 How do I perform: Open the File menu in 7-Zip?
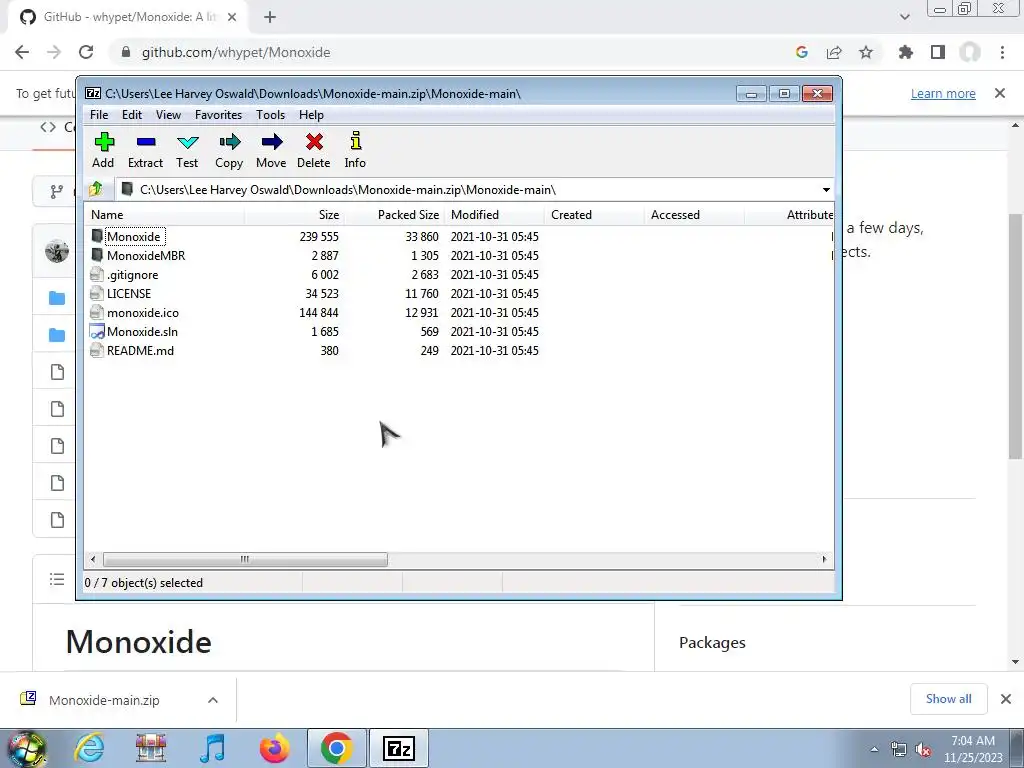[x=99, y=115]
